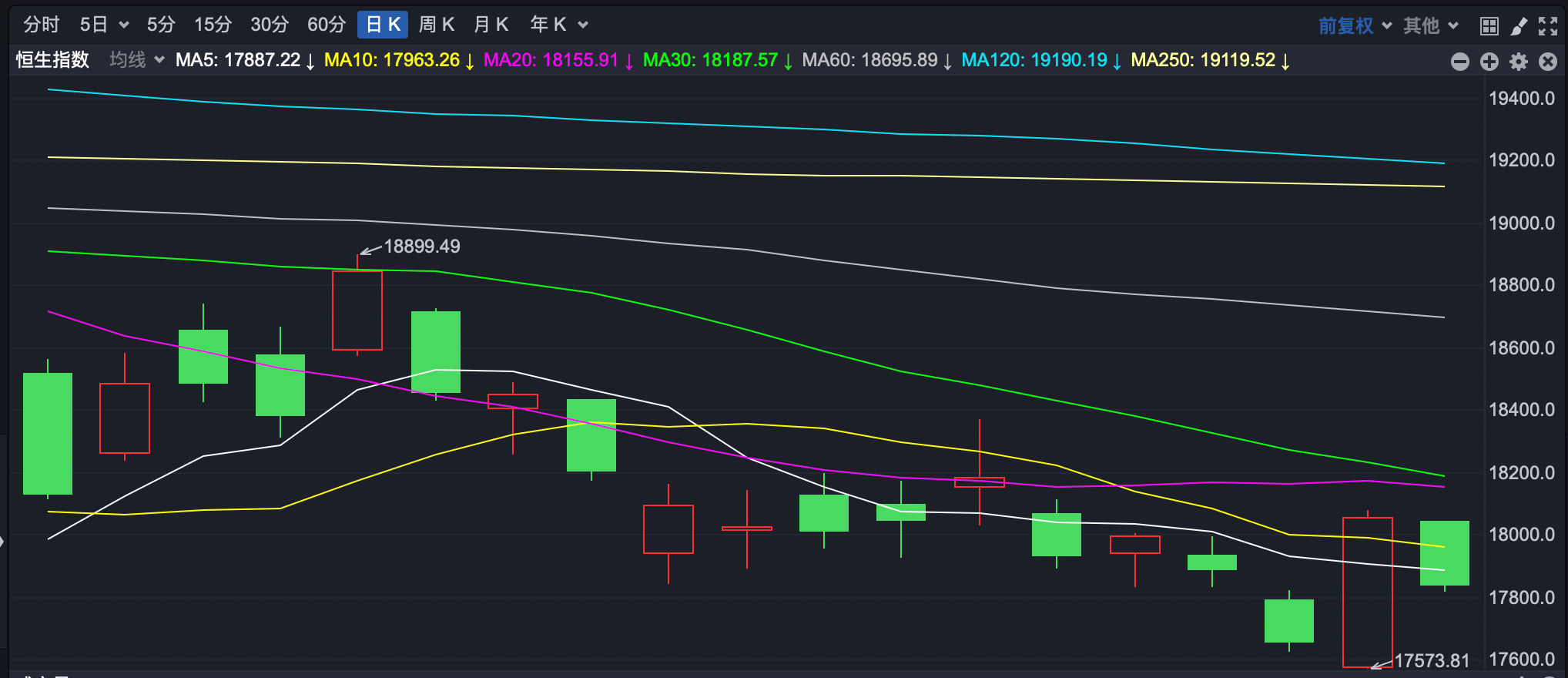This screenshot has width=1568, height=678.
Task: Switch to the 周K weekly tab
Action: [x=436, y=25]
